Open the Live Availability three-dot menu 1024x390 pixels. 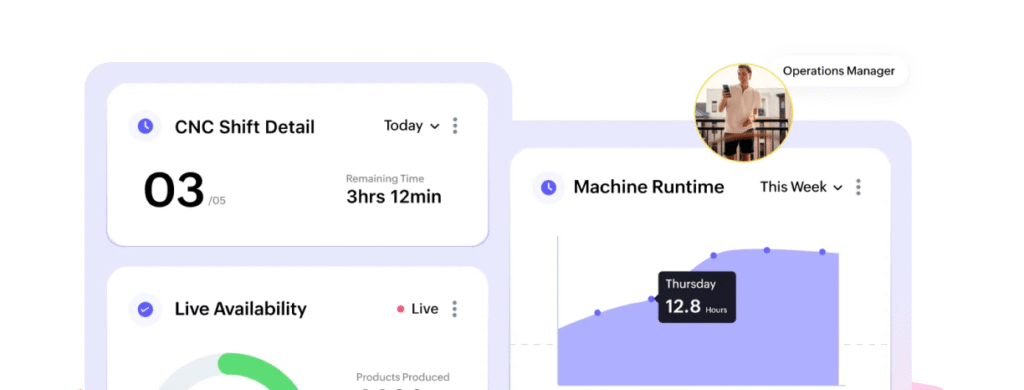[455, 309]
